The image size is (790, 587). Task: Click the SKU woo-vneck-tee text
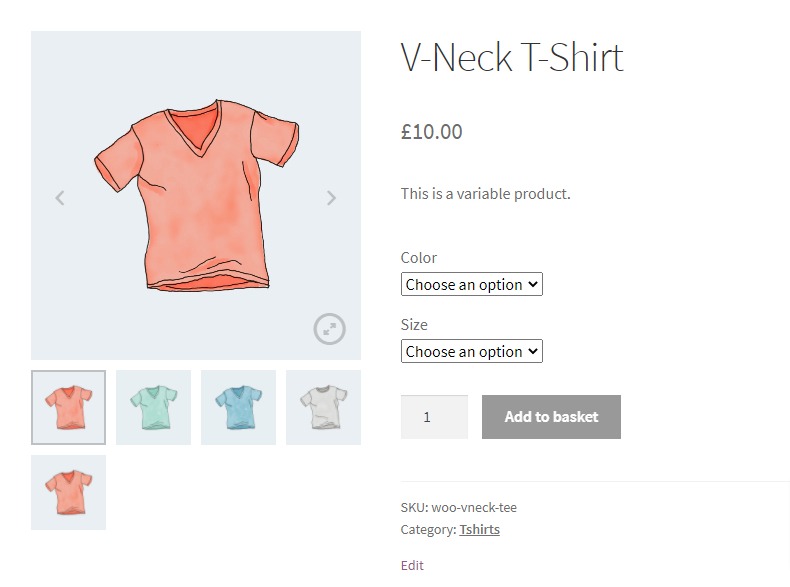(459, 508)
